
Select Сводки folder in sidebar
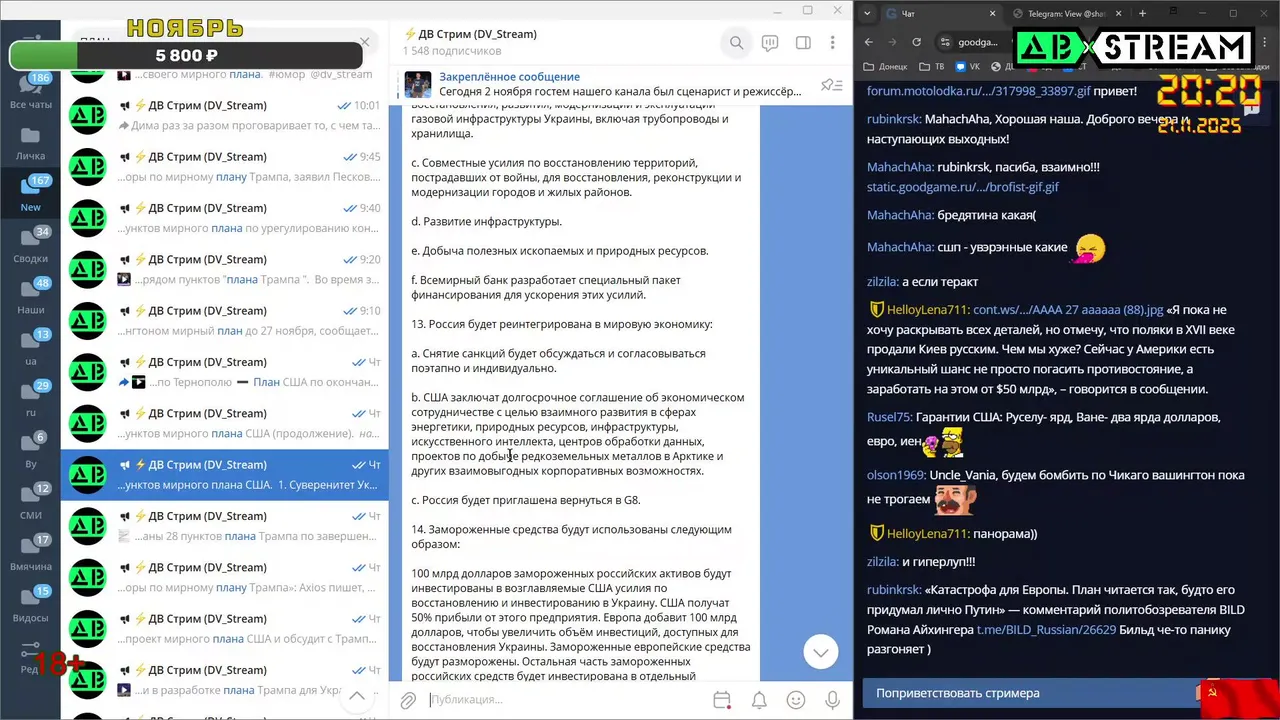[x=31, y=245]
